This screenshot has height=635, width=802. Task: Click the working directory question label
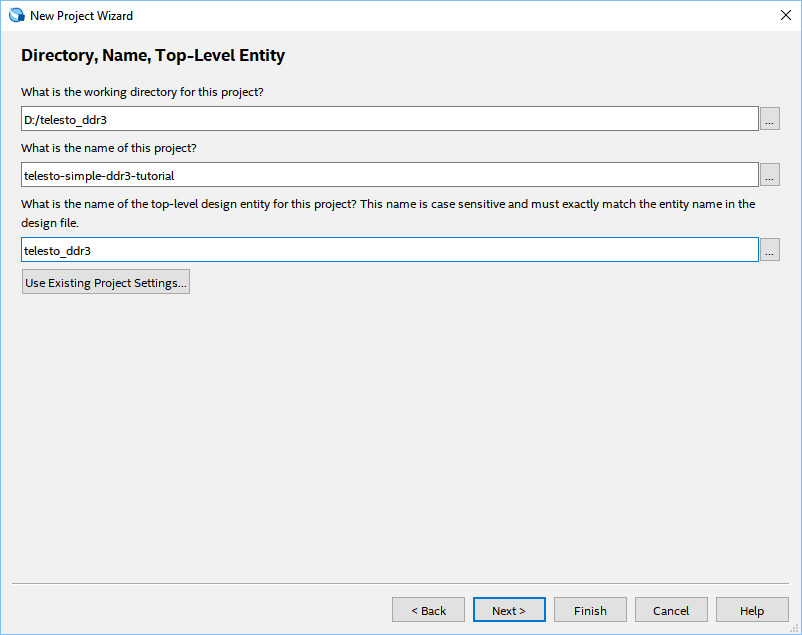[142, 92]
